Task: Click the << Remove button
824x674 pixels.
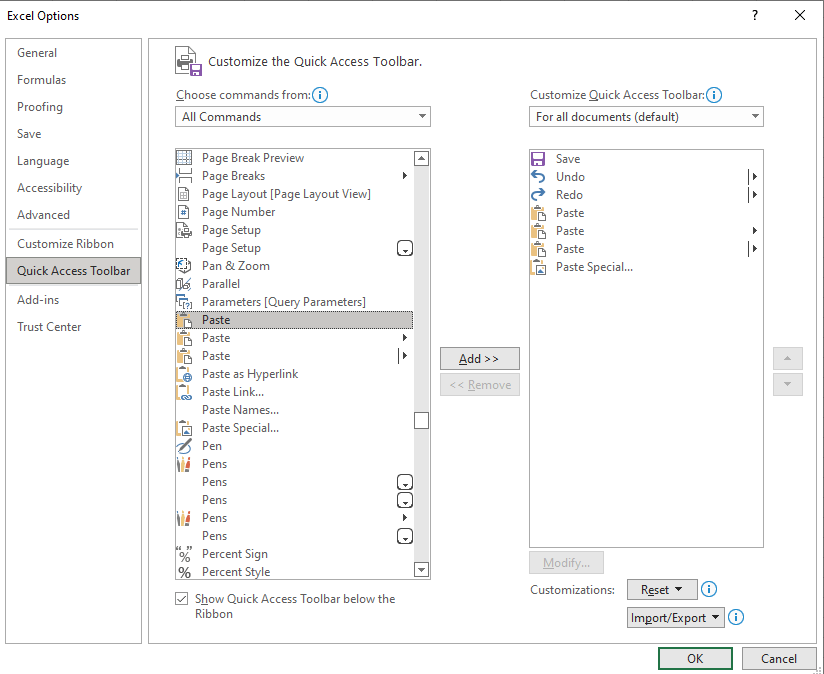Action: tap(480, 385)
